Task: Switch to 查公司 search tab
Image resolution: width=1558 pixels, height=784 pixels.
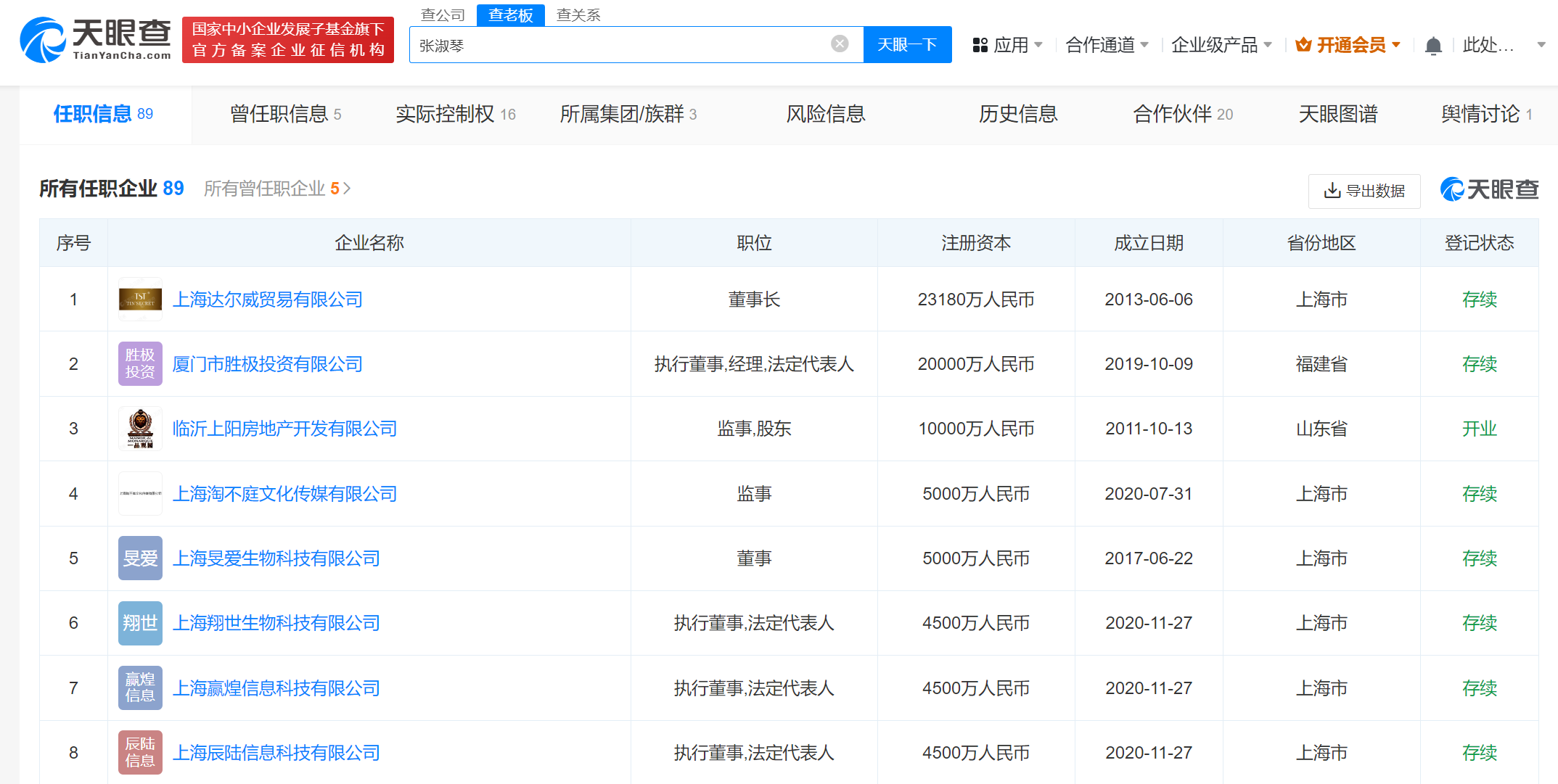Action: click(x=443, y=15)
